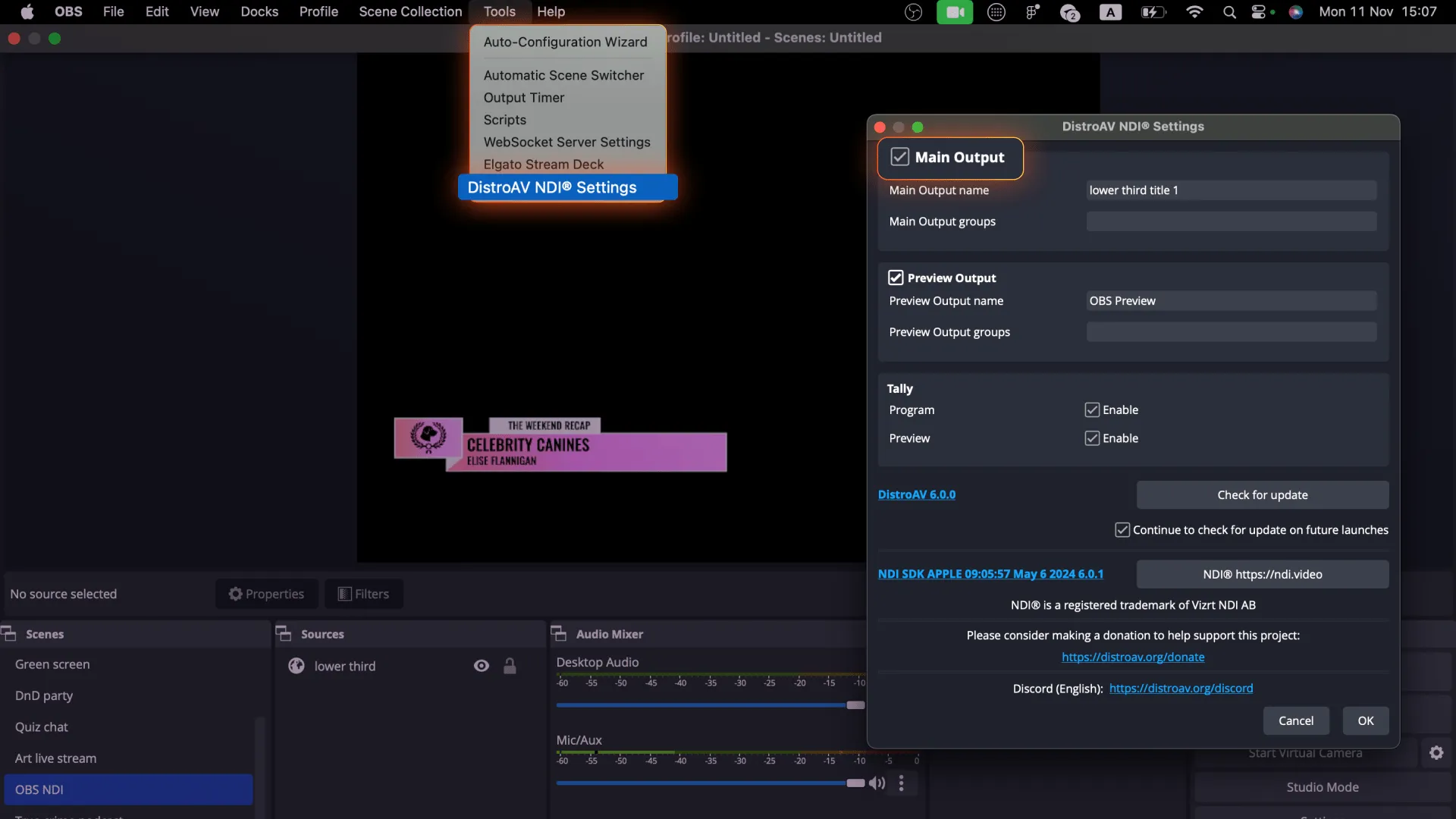Click the keyboard input source icon
Screen dimensions: 1456x819
(1110, 12)
